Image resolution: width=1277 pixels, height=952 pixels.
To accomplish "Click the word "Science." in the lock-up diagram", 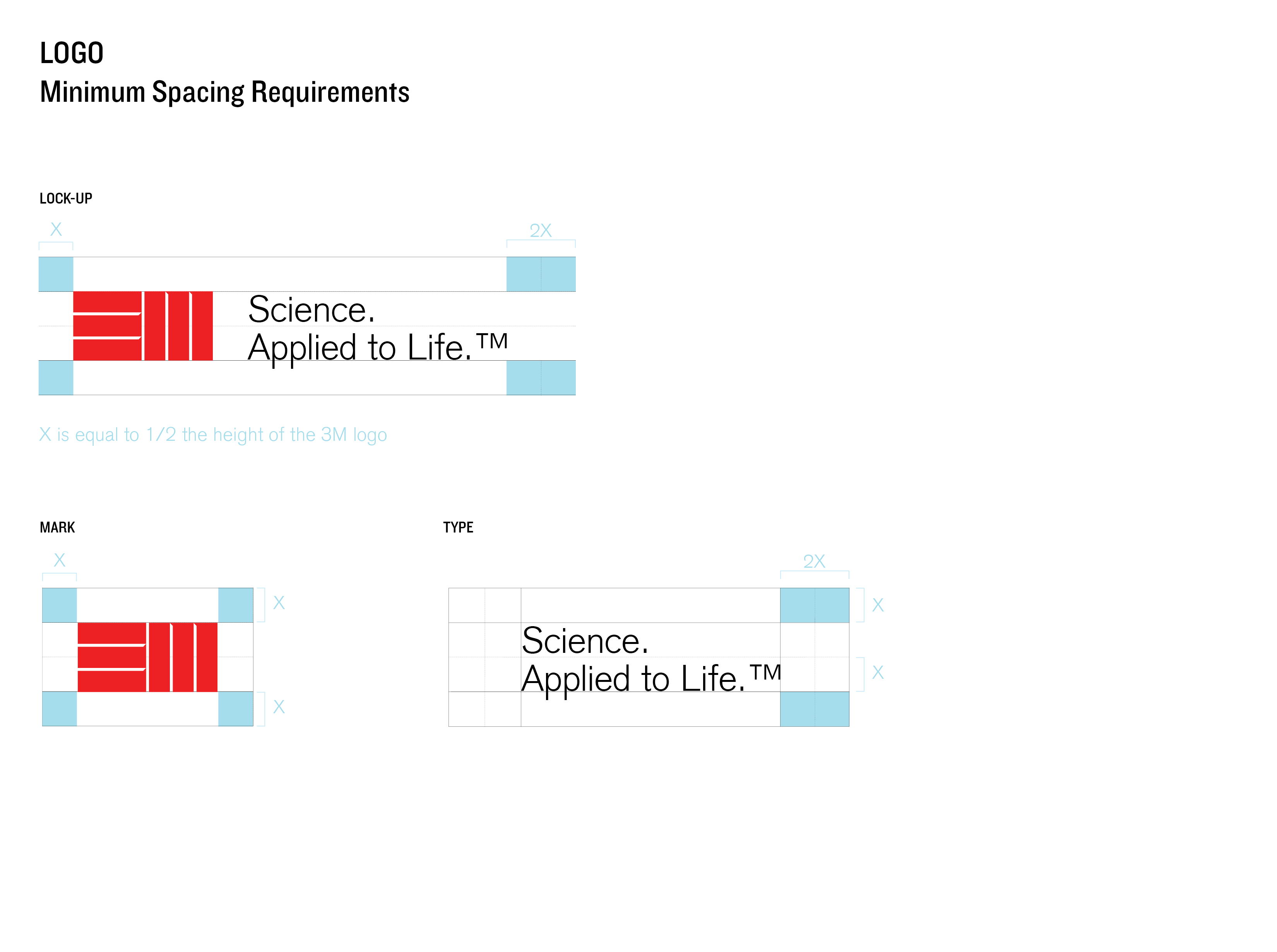I will coord(311,310).
